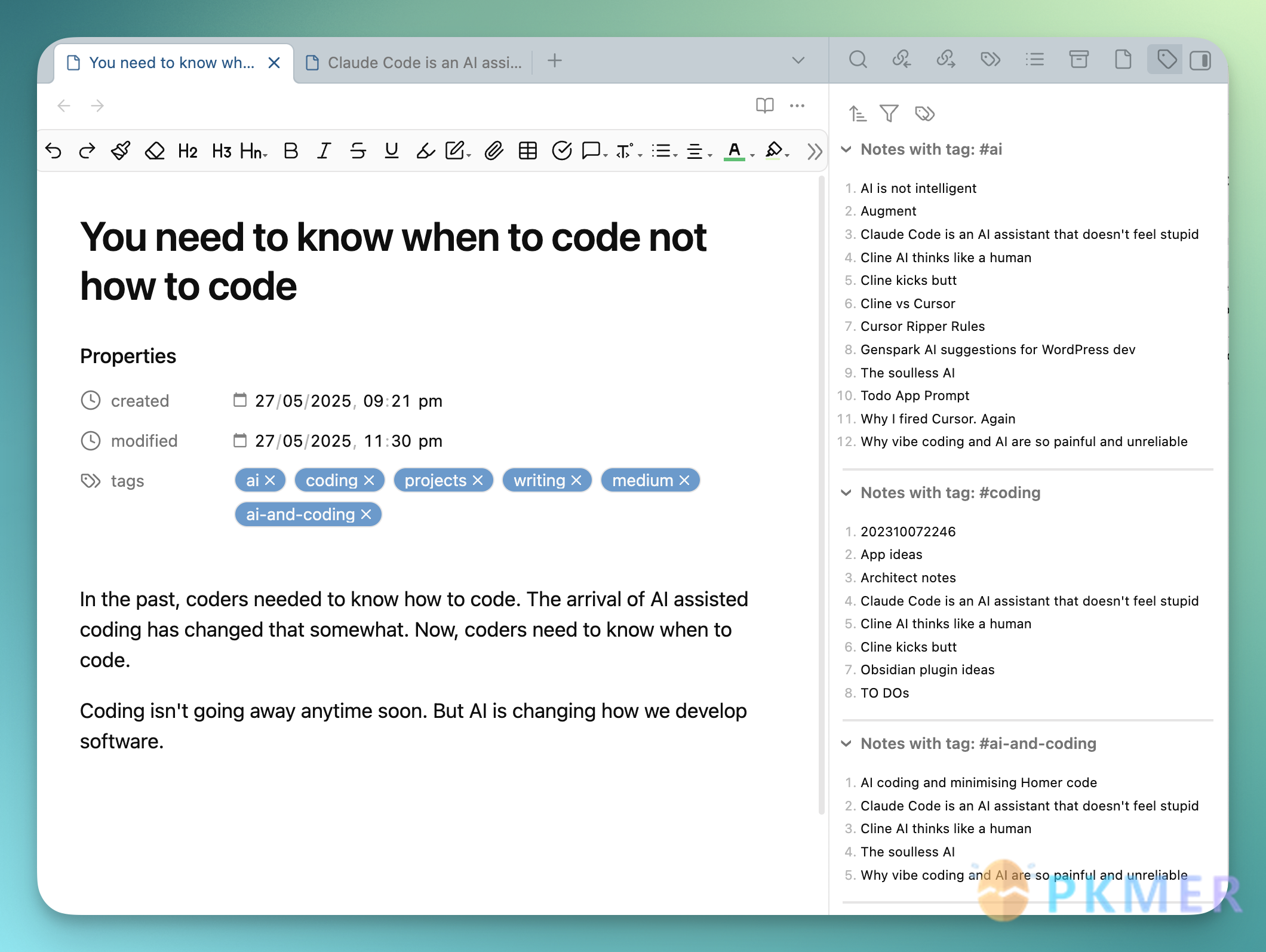Insert a task checkbox with check-circle icon
Image resolution: width=1266 pixels, height=952 pixels.
pos(562,151)
